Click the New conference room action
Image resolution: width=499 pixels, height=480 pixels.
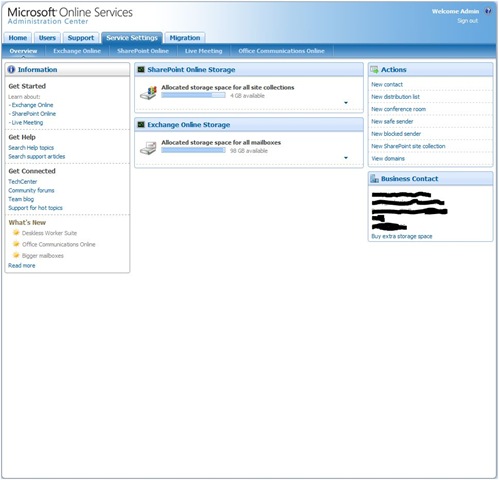click(x=399, y=109)
